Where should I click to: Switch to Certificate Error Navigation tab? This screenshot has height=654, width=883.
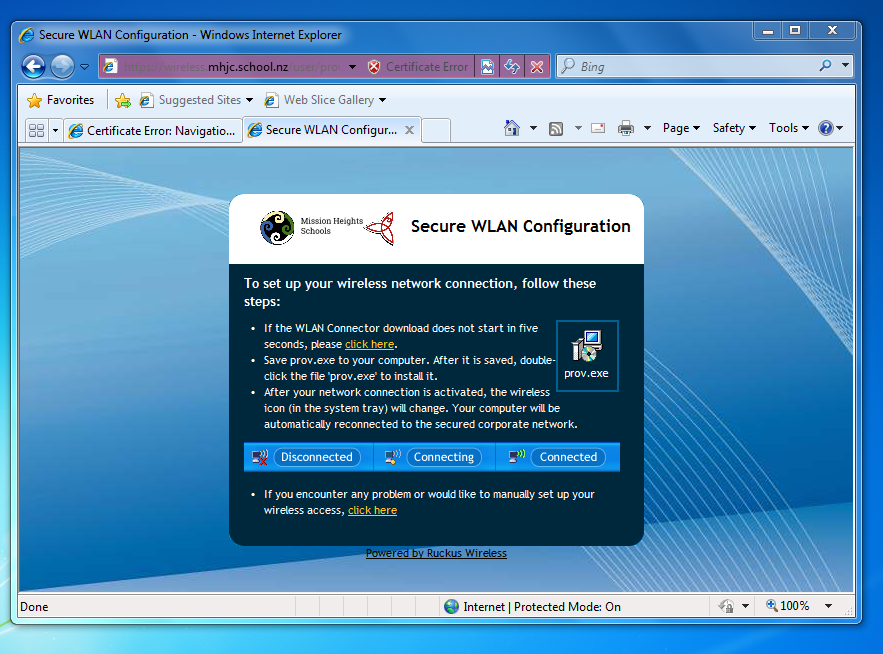[153, 130]
